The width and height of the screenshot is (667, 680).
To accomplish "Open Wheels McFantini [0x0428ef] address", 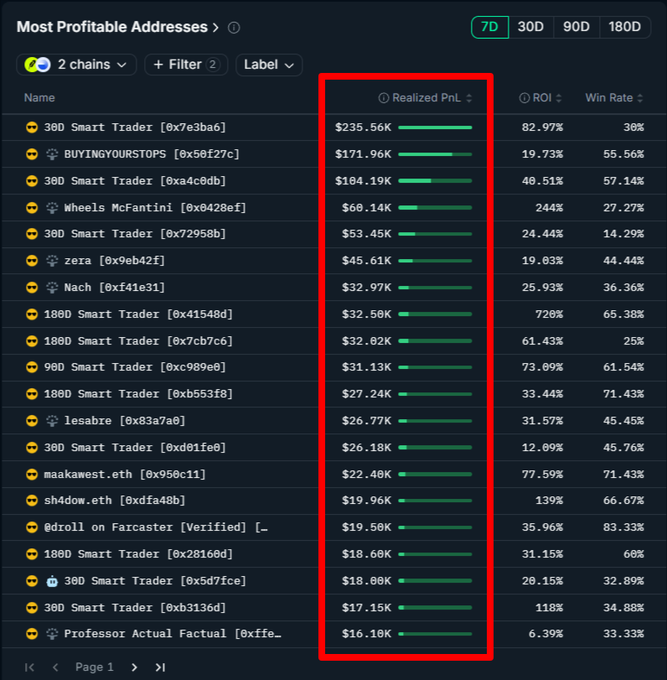I will click(155, 208).
